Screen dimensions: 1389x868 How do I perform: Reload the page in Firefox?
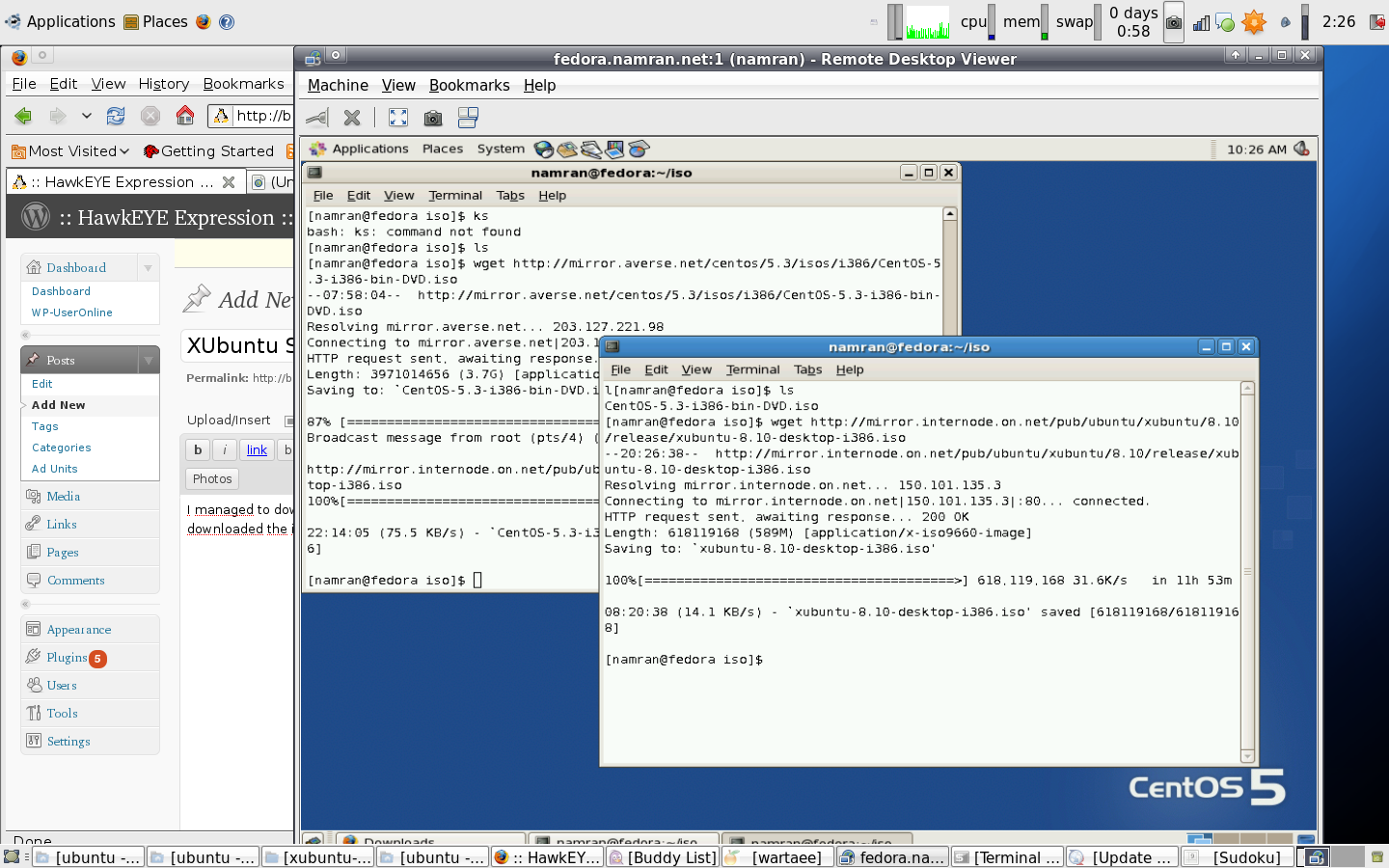116,116
